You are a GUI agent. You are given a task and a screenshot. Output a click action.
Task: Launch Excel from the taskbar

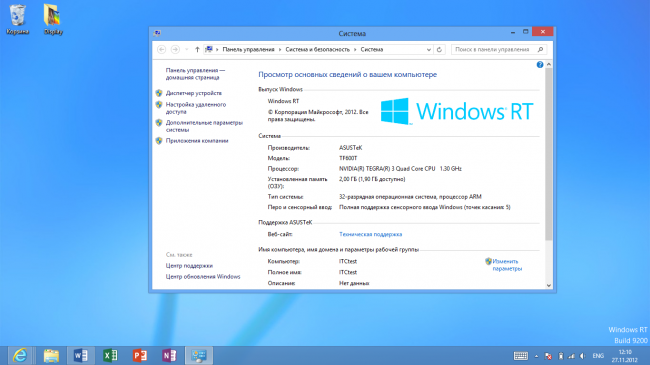click(x=110, y=355)
